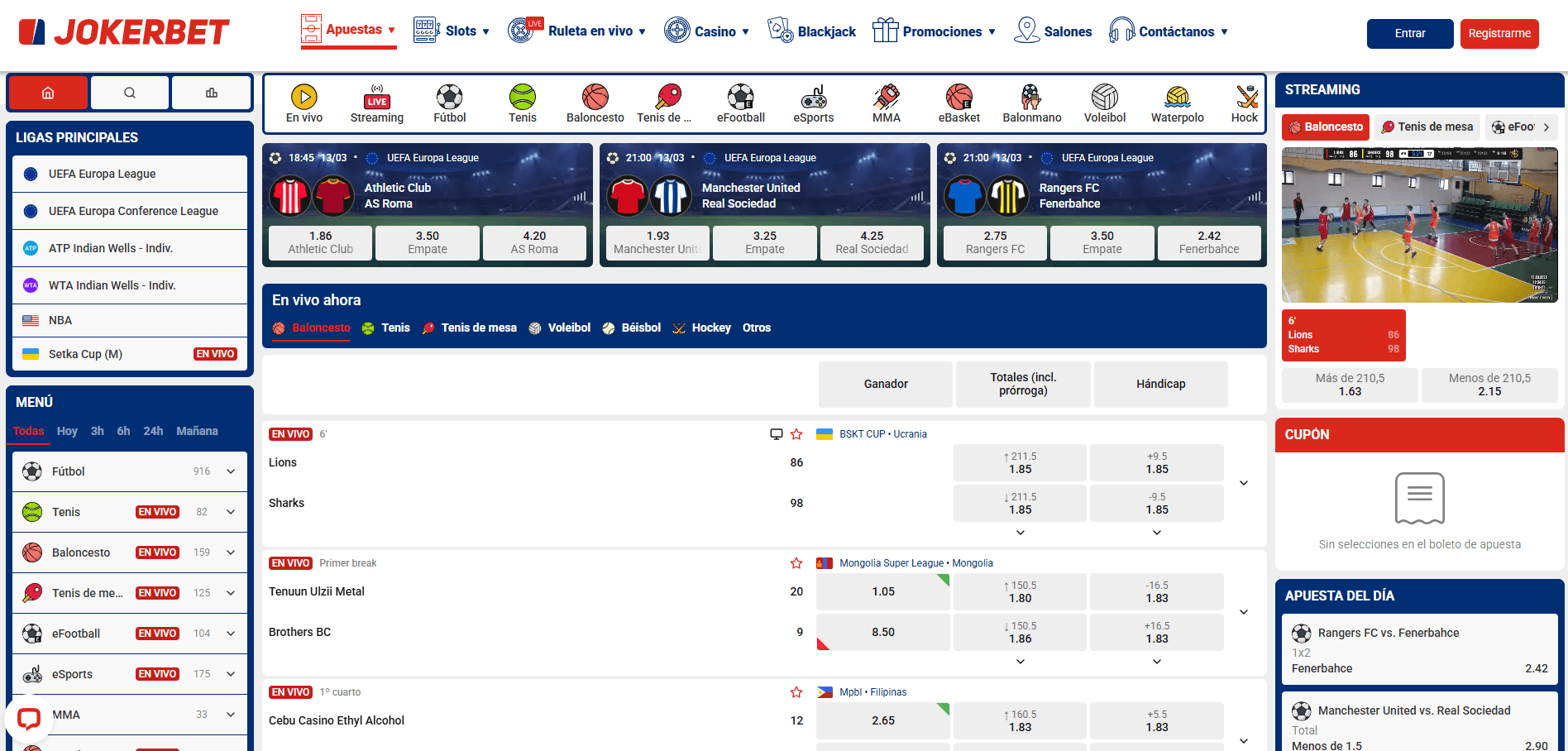Bet 1.86 on Athletic Club

[320, 242]
